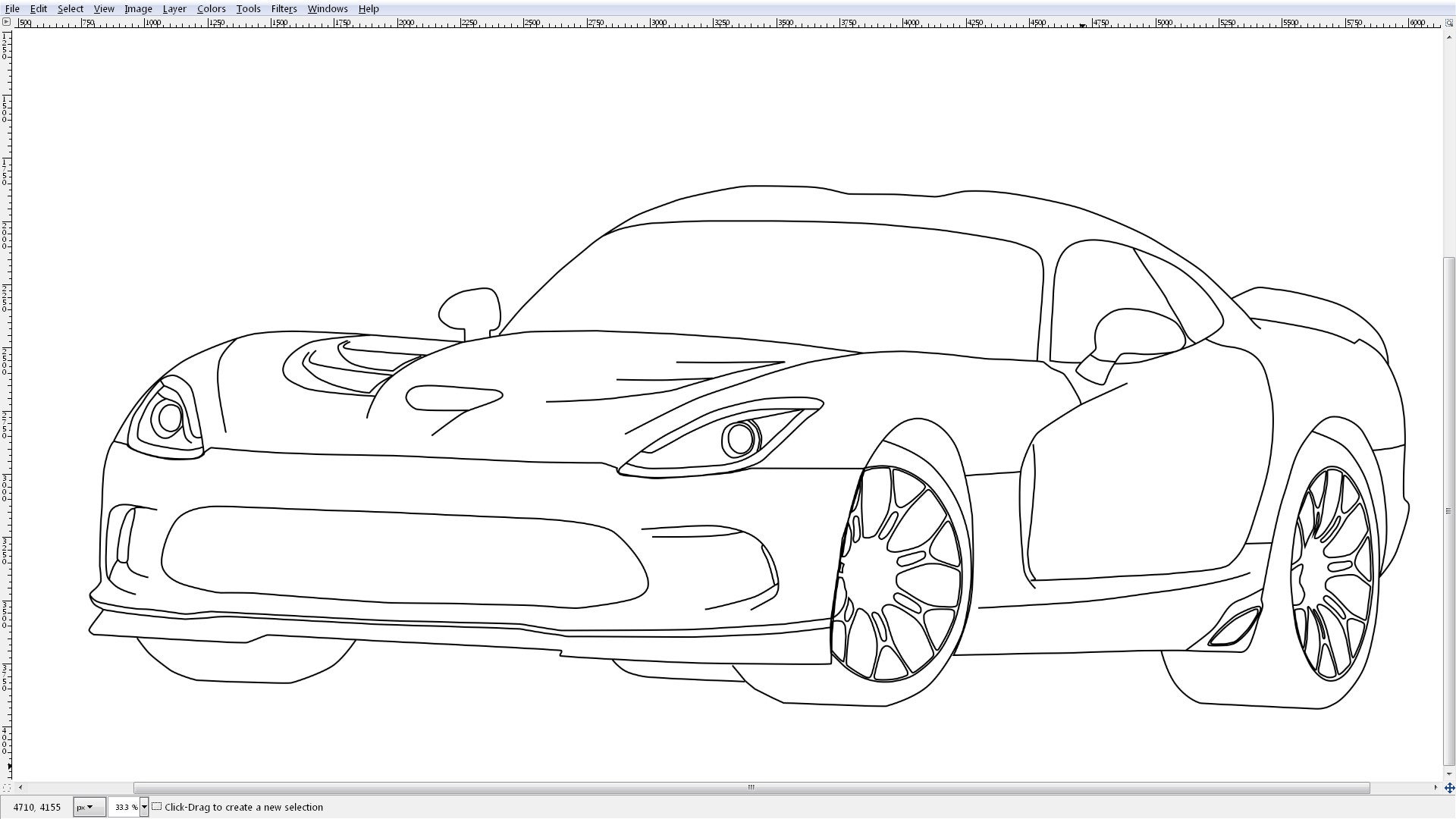Open the Windows menu
1456x819 pixels.
pyautogui.click(x=328, y=8)
